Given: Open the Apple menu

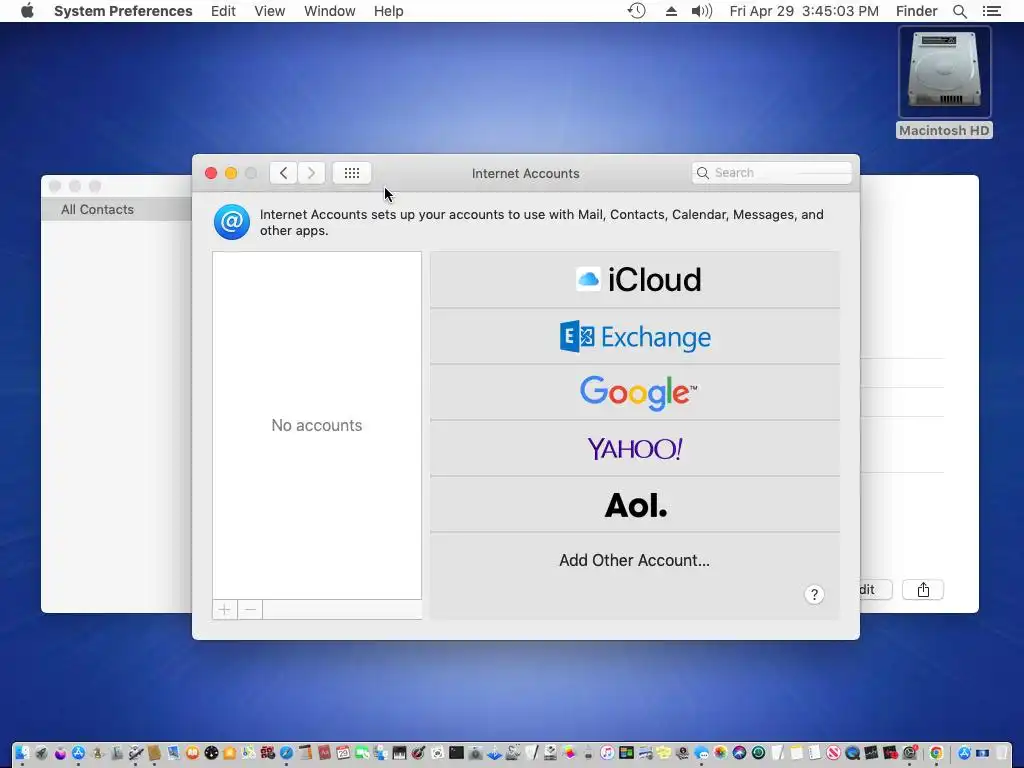Looking at the screenshot, I should click(x=27, y=11).
